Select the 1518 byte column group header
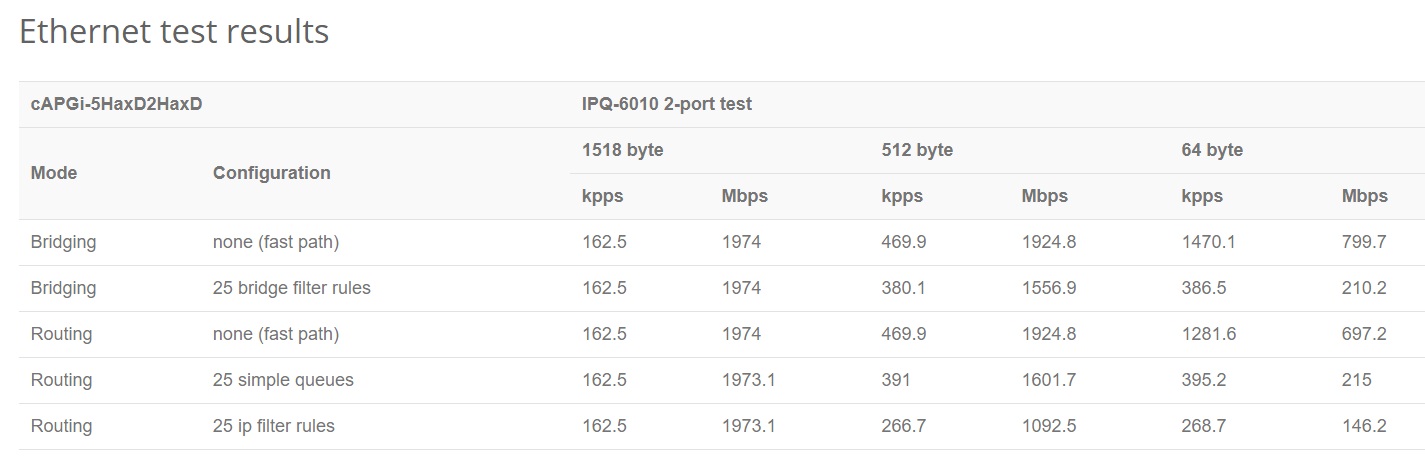 [622, 150]
